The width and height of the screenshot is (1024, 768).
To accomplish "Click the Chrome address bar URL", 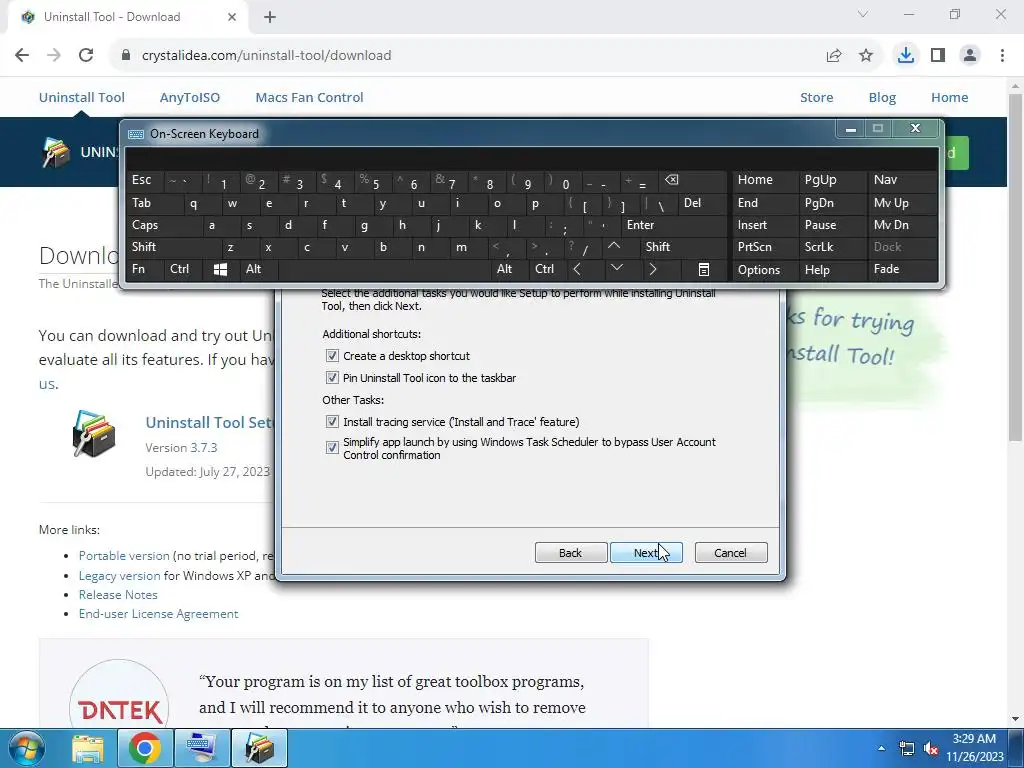I will (266, 56).
